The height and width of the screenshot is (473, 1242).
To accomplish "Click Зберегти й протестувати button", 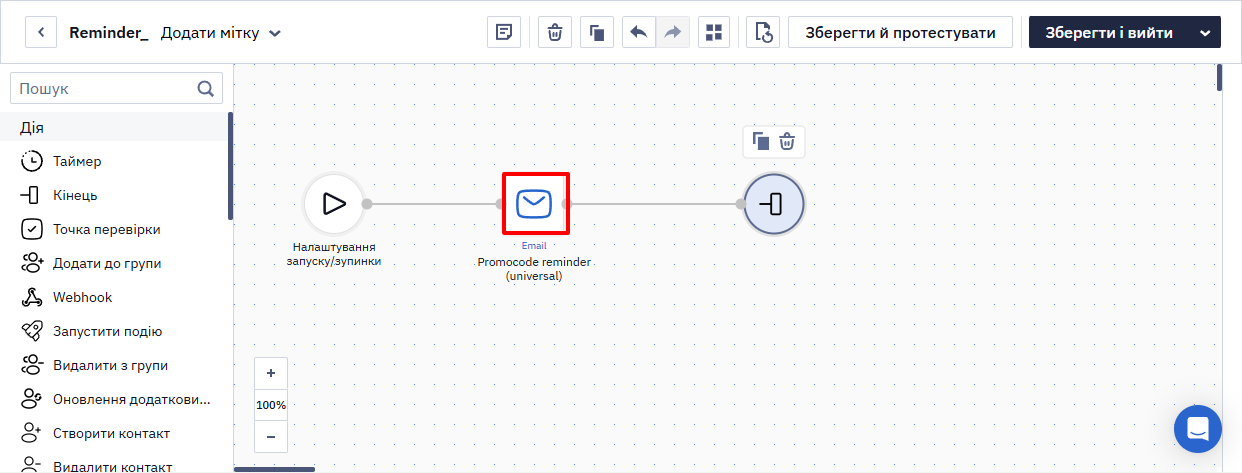I will [900, 32].
